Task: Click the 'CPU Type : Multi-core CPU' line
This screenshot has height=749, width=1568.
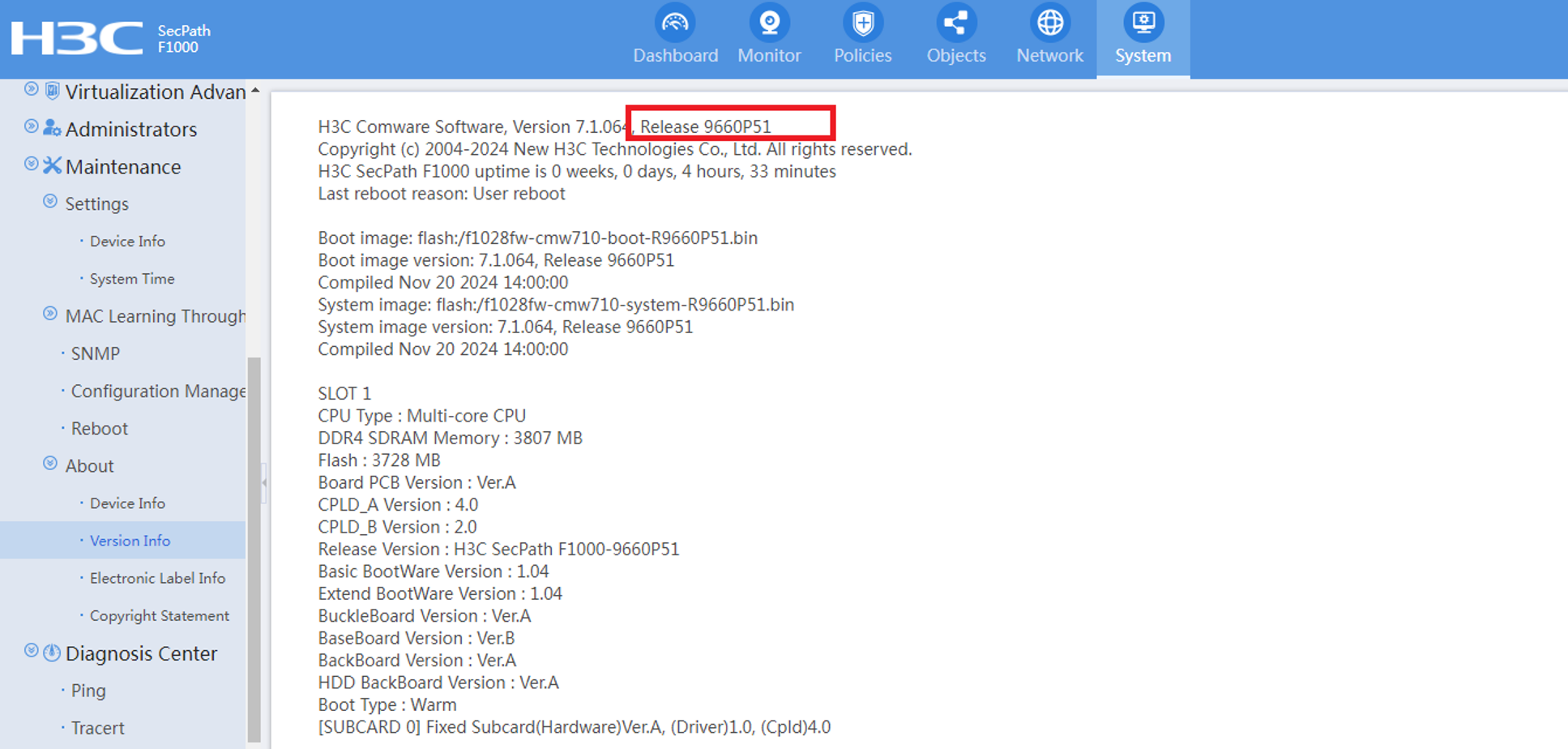Action: pyautogui.click(x=421, y=416)
